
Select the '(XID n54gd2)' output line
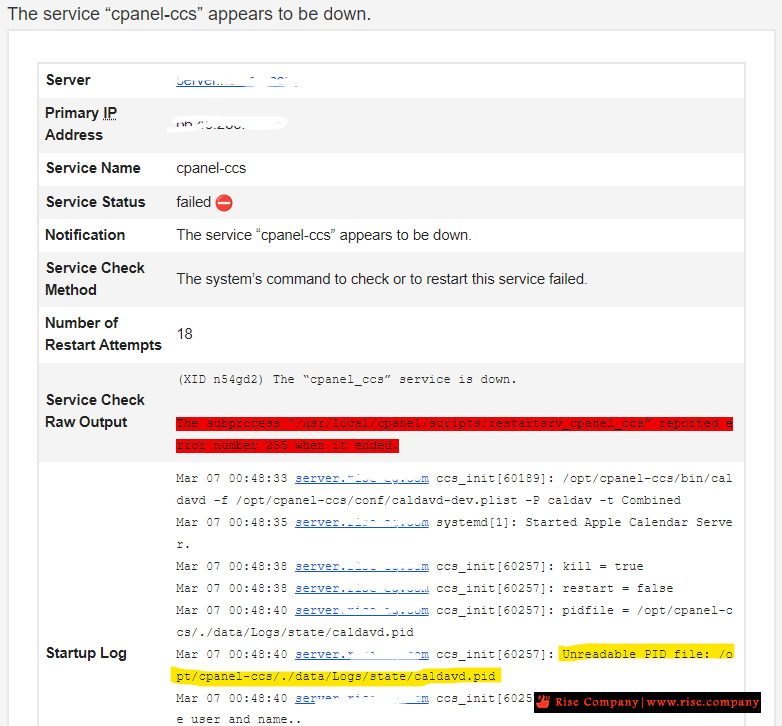coord(347,379)
